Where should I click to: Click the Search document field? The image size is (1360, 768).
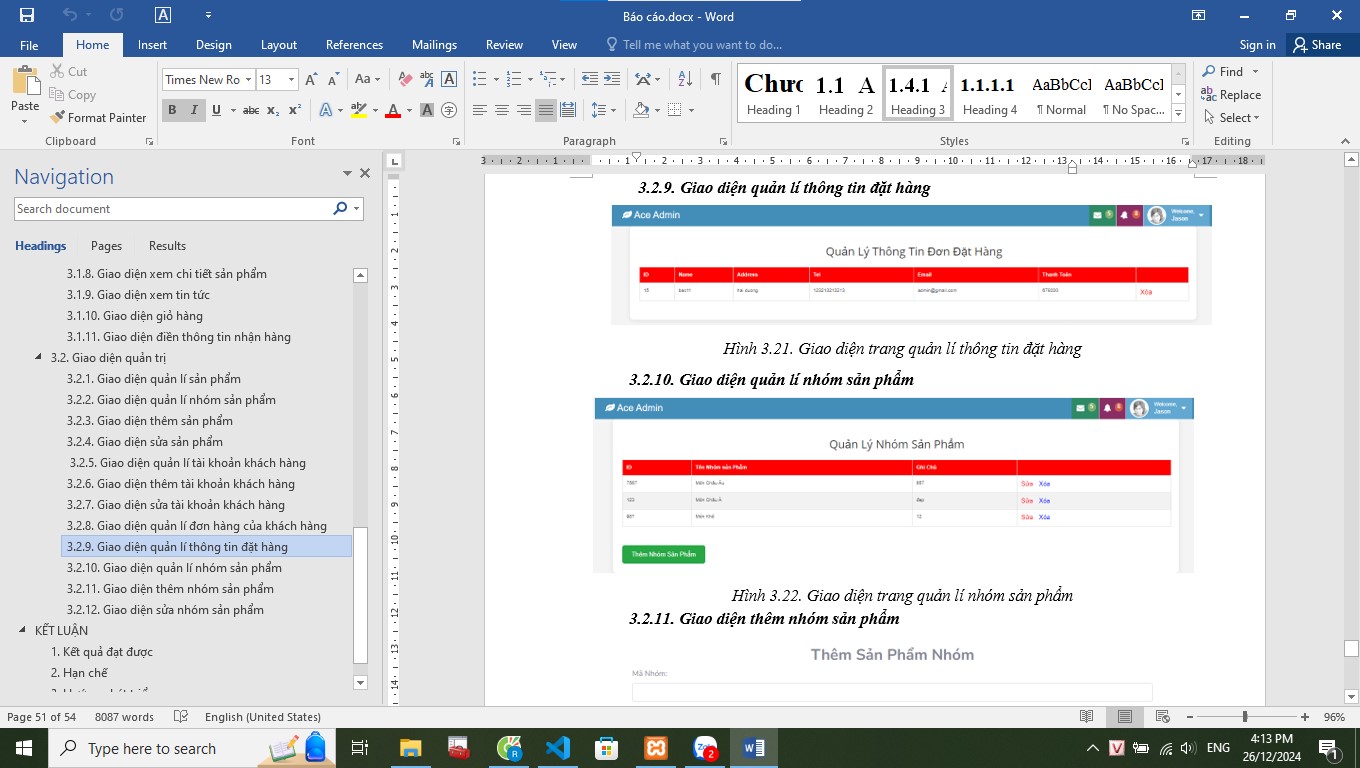point(173,209)
